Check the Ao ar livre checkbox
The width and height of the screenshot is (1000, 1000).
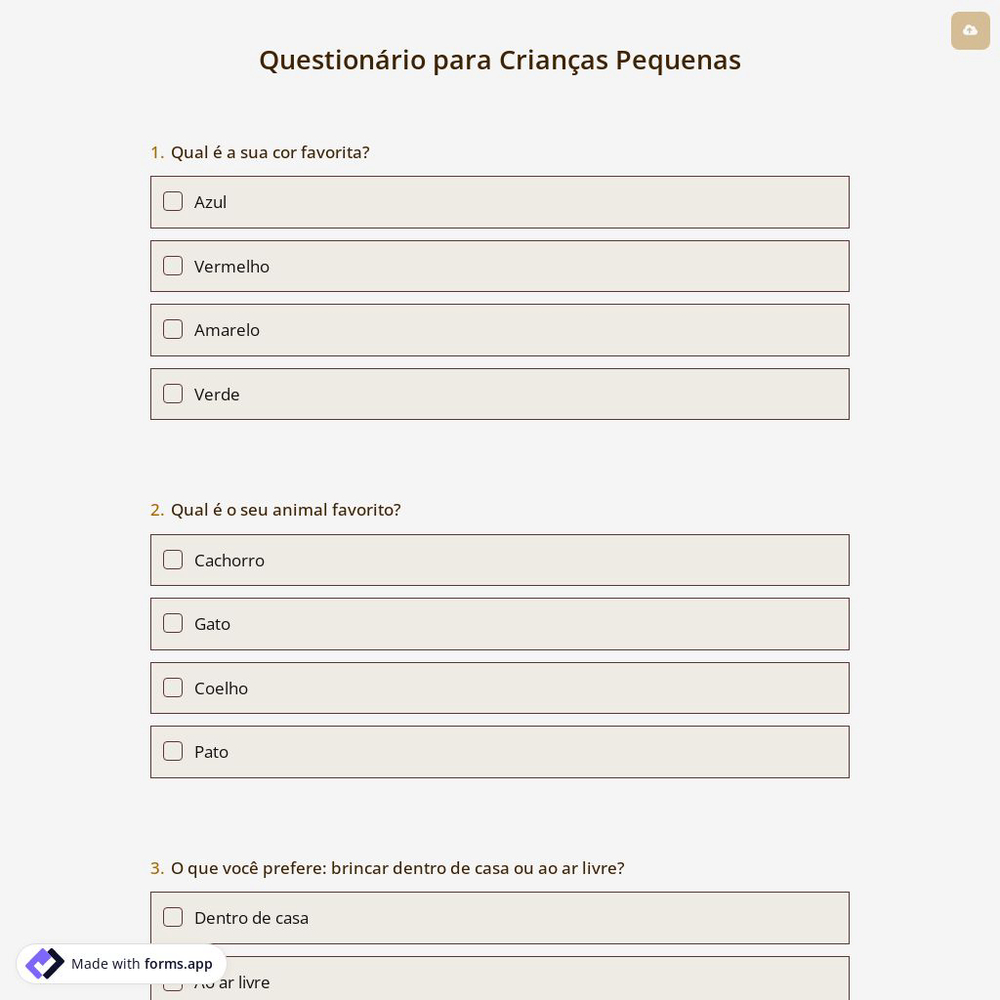point(173,981)
